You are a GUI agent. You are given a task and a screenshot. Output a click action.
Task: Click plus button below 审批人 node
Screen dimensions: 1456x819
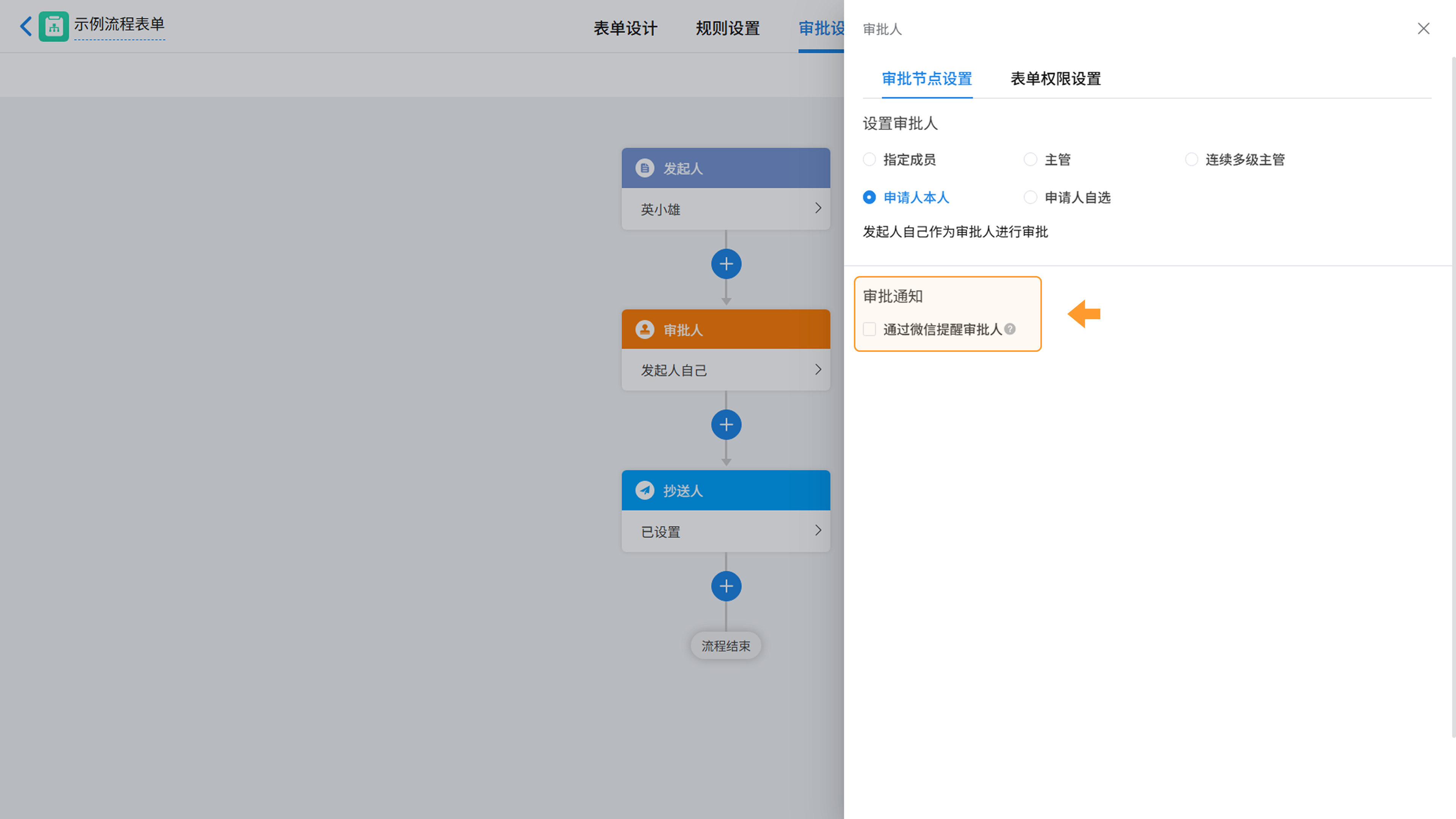click(x=726, y=425)
